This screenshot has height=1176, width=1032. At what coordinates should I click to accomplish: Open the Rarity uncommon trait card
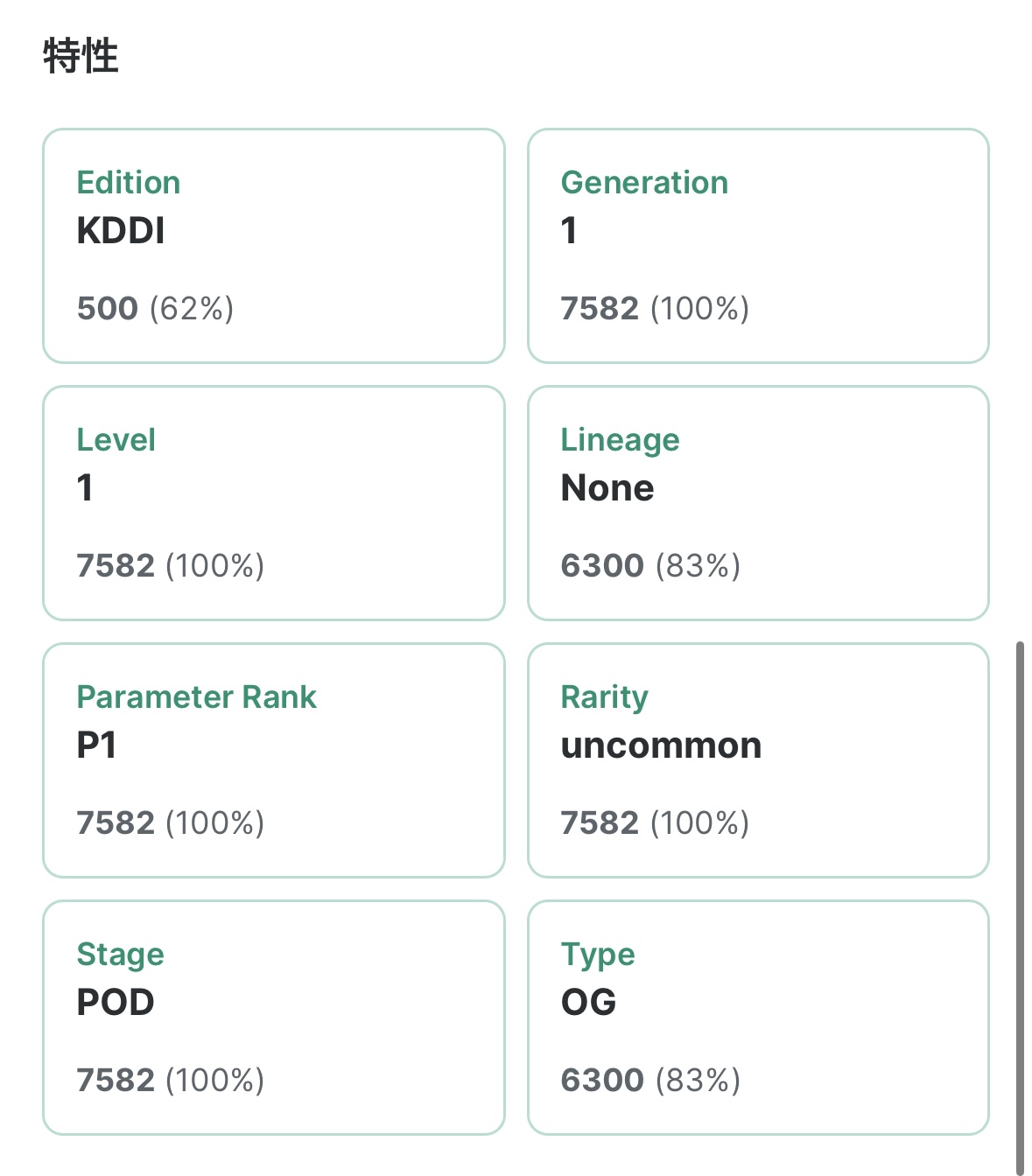click(758, 760)
